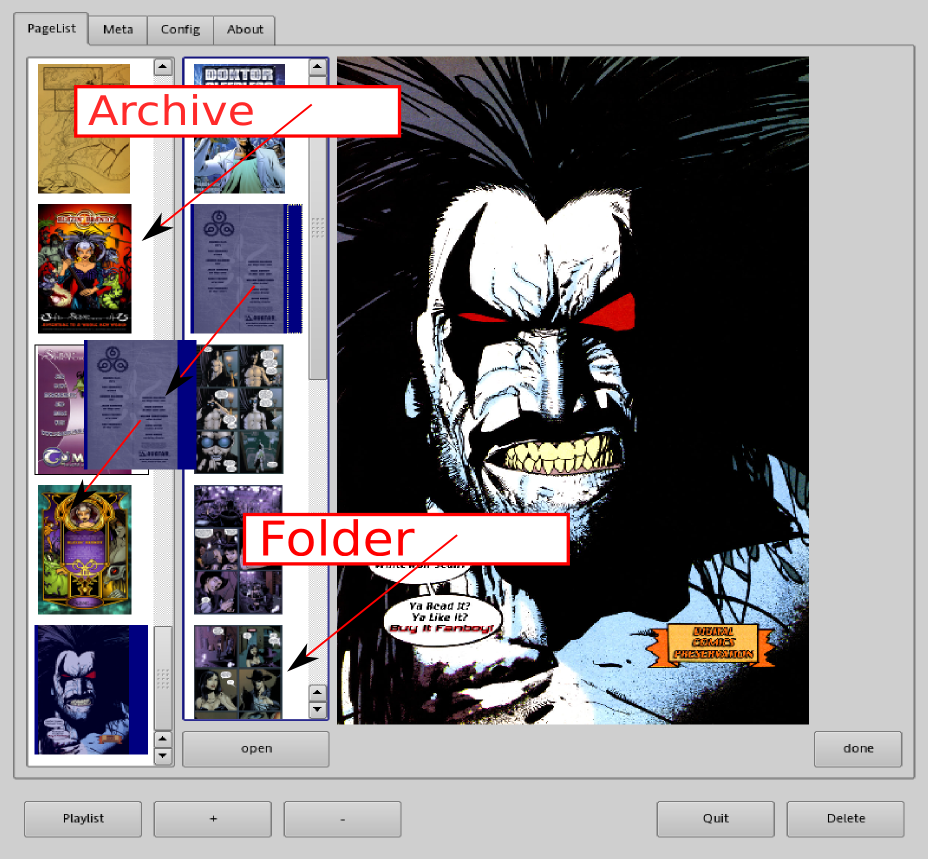Click folder list scroll-up arrow near bottom
The height and width of the screenshot is (859, 928).
(318, 693)
